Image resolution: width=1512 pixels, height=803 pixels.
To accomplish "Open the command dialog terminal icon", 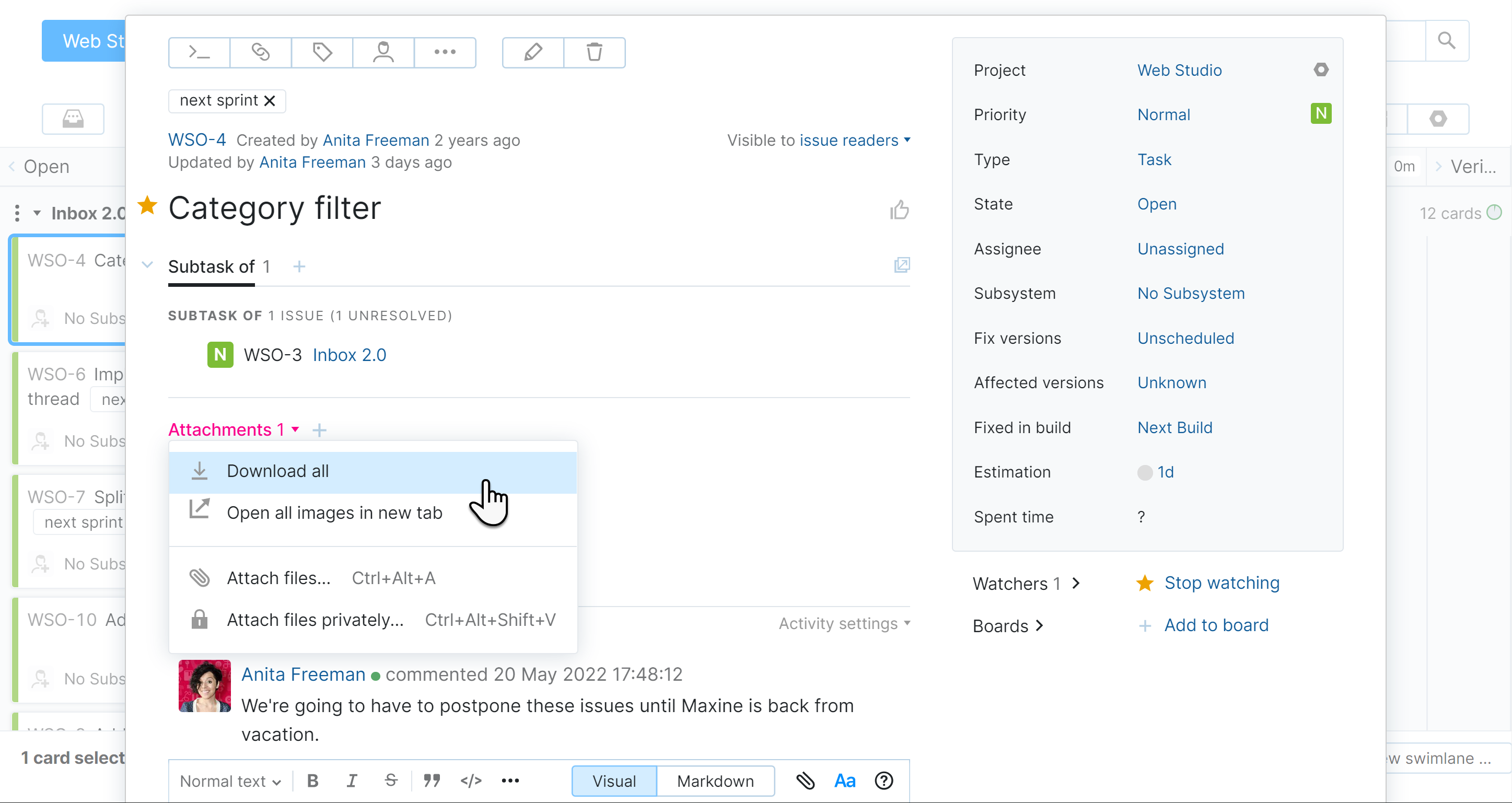I will 199,52.
